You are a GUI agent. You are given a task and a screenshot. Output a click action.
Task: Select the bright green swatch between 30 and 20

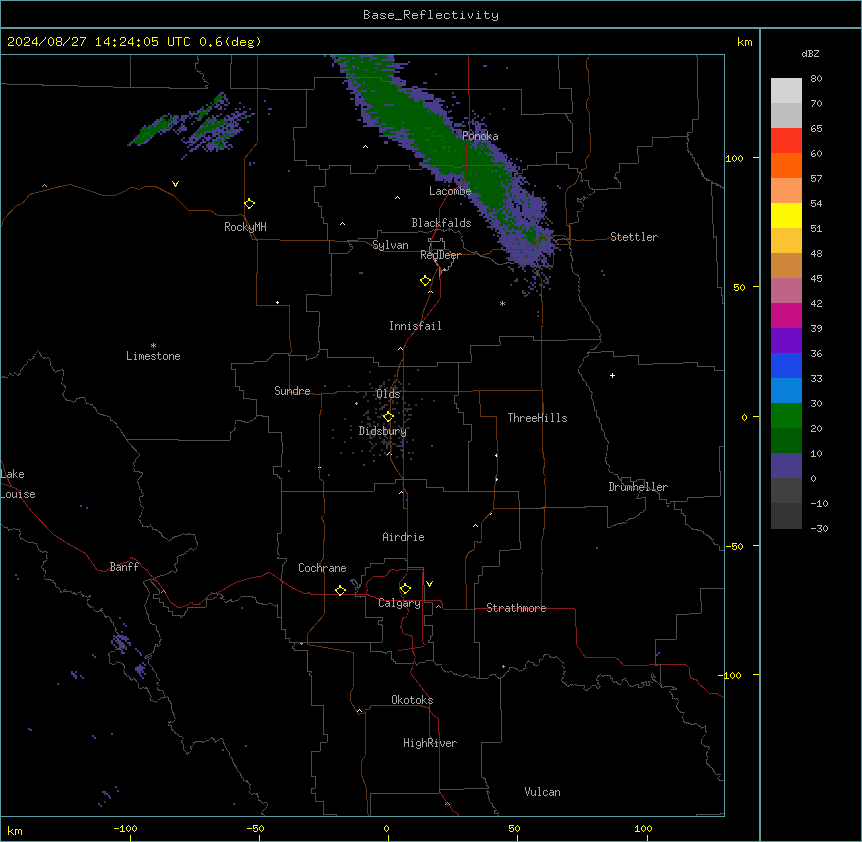(x=786, y=416)
